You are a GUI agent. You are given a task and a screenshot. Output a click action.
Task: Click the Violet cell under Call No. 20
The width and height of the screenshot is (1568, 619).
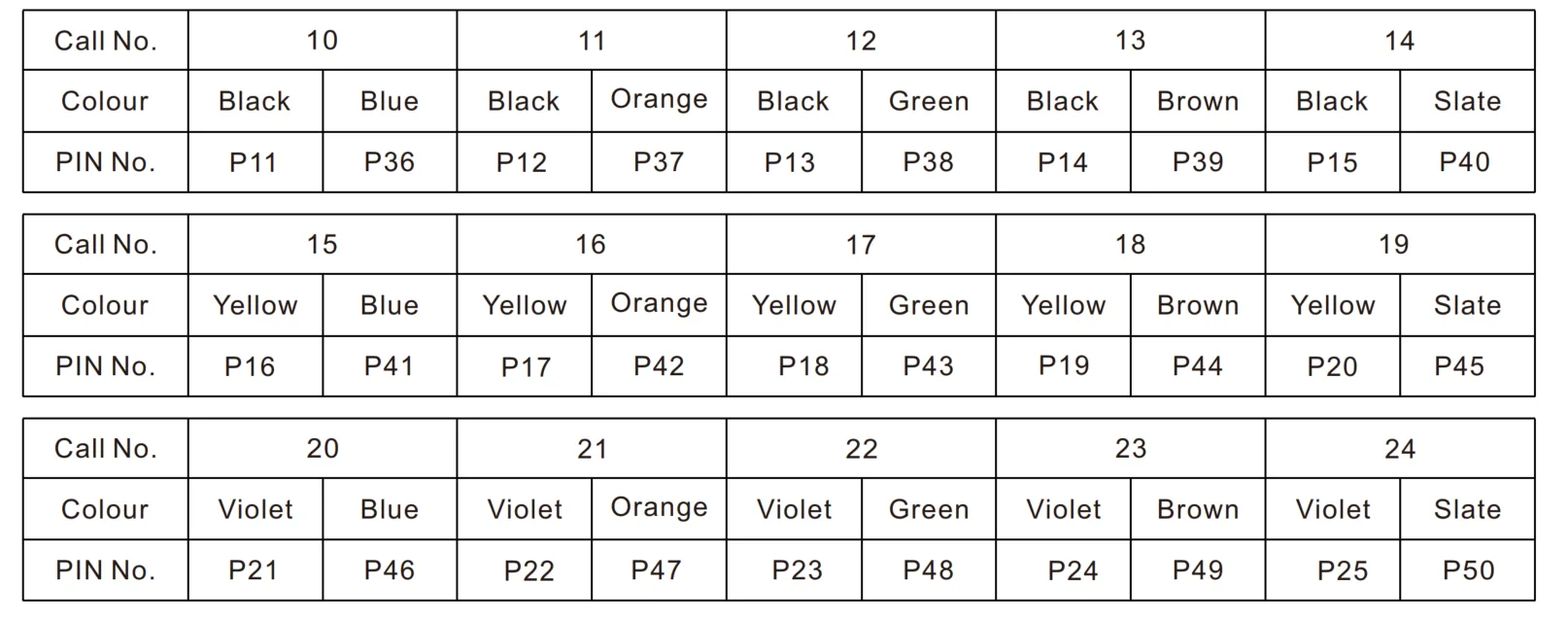coord(255,509)
